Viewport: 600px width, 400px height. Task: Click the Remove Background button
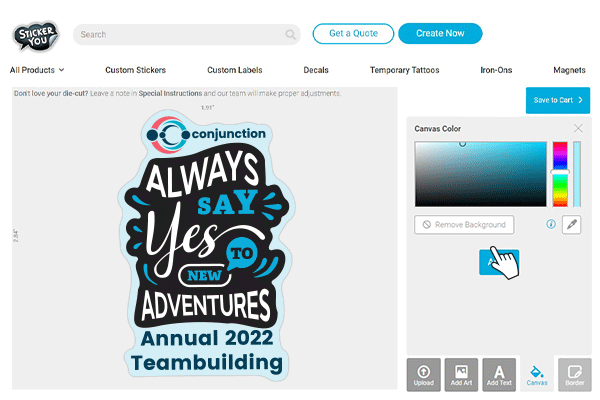coord(464,225)
